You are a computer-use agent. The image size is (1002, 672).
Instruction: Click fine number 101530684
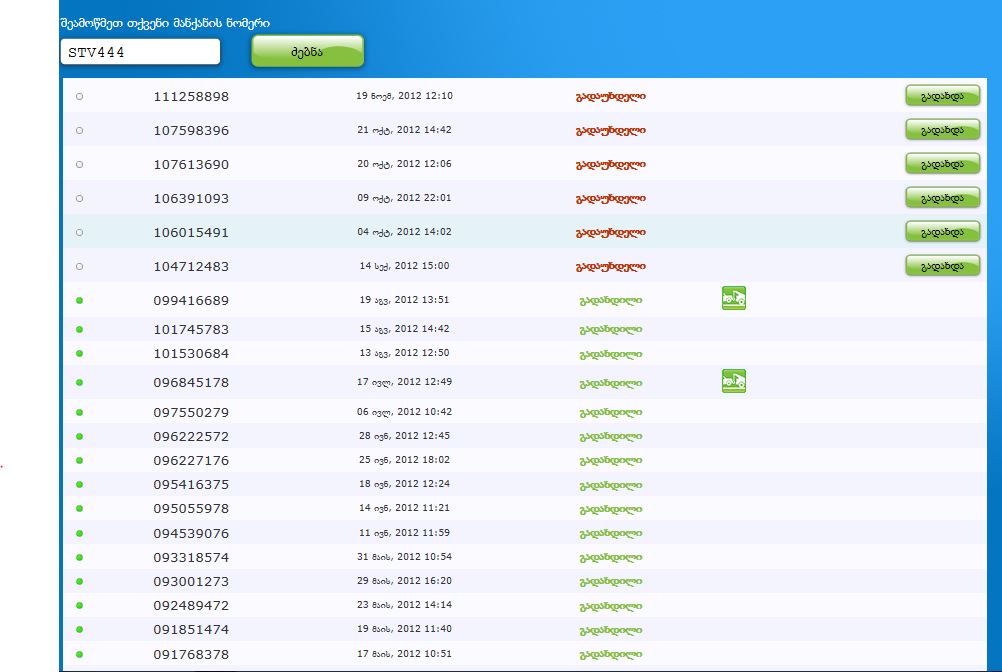pyautogui.click(x=191, y=353)
